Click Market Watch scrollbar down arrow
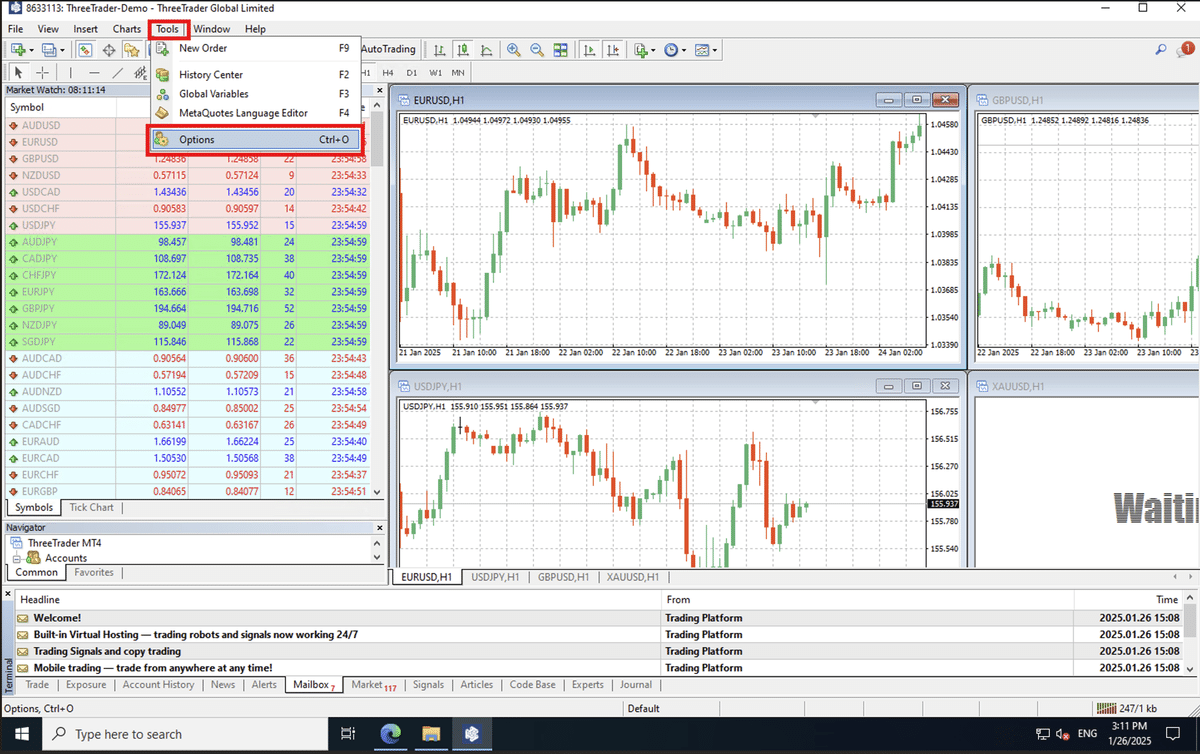The height and width of the screenshot is (754, 1200). (x=377, y=492)
